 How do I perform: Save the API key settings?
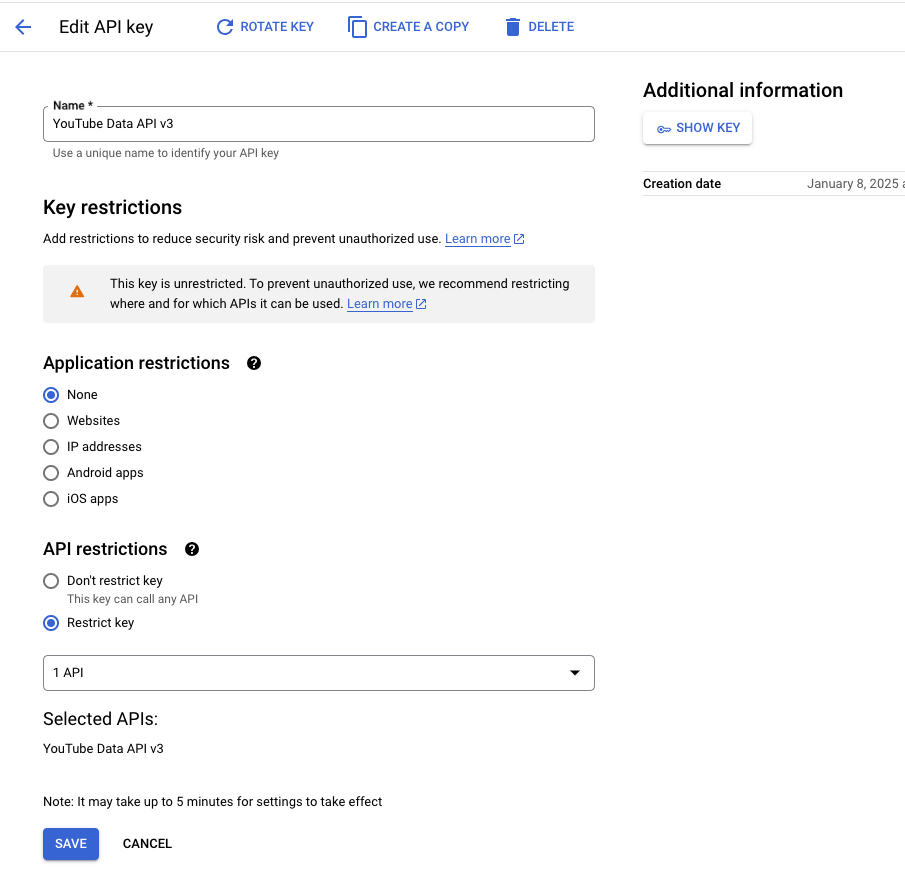pos(71,844)
